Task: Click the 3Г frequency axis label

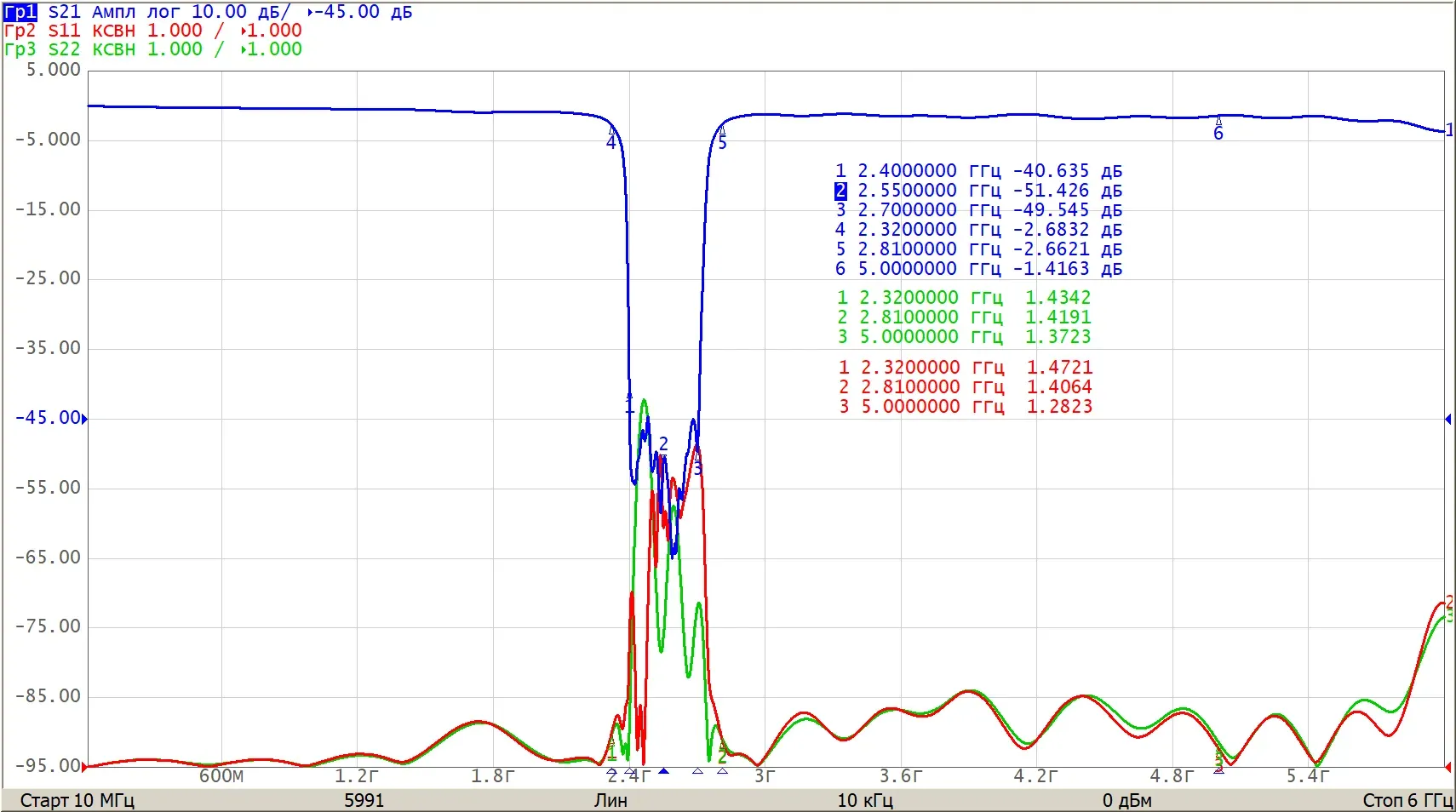Action: tap(764, 776)
